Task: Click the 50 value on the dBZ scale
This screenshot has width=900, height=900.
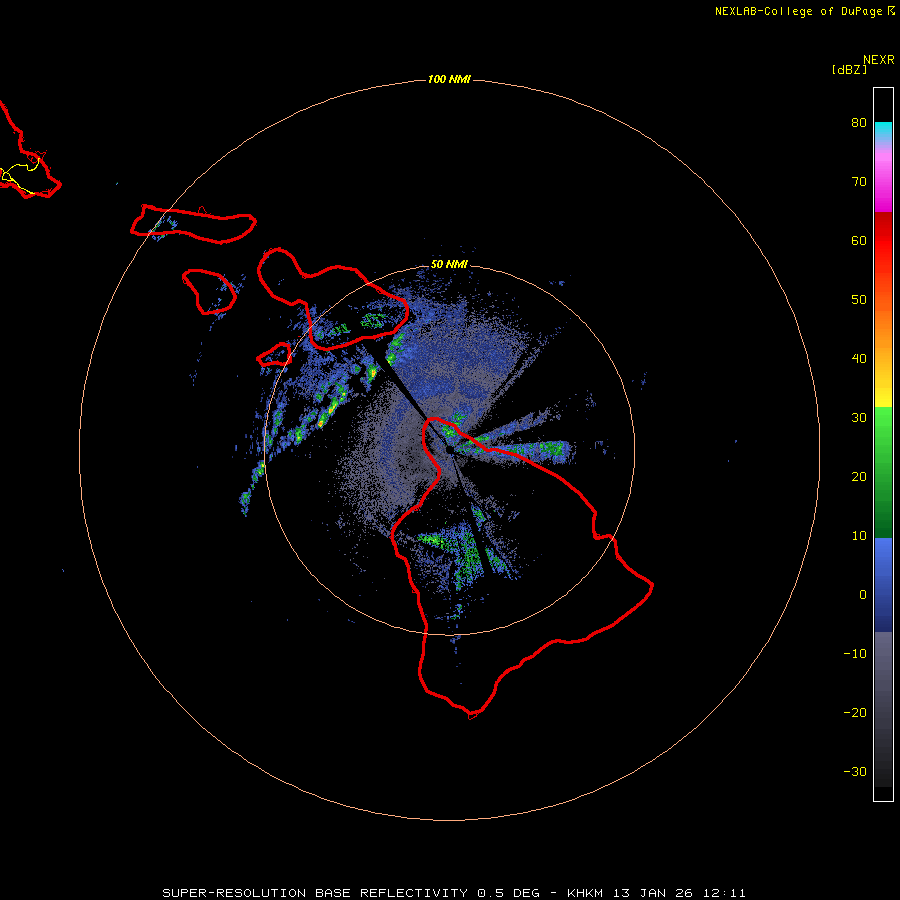Action: point(859,300)
